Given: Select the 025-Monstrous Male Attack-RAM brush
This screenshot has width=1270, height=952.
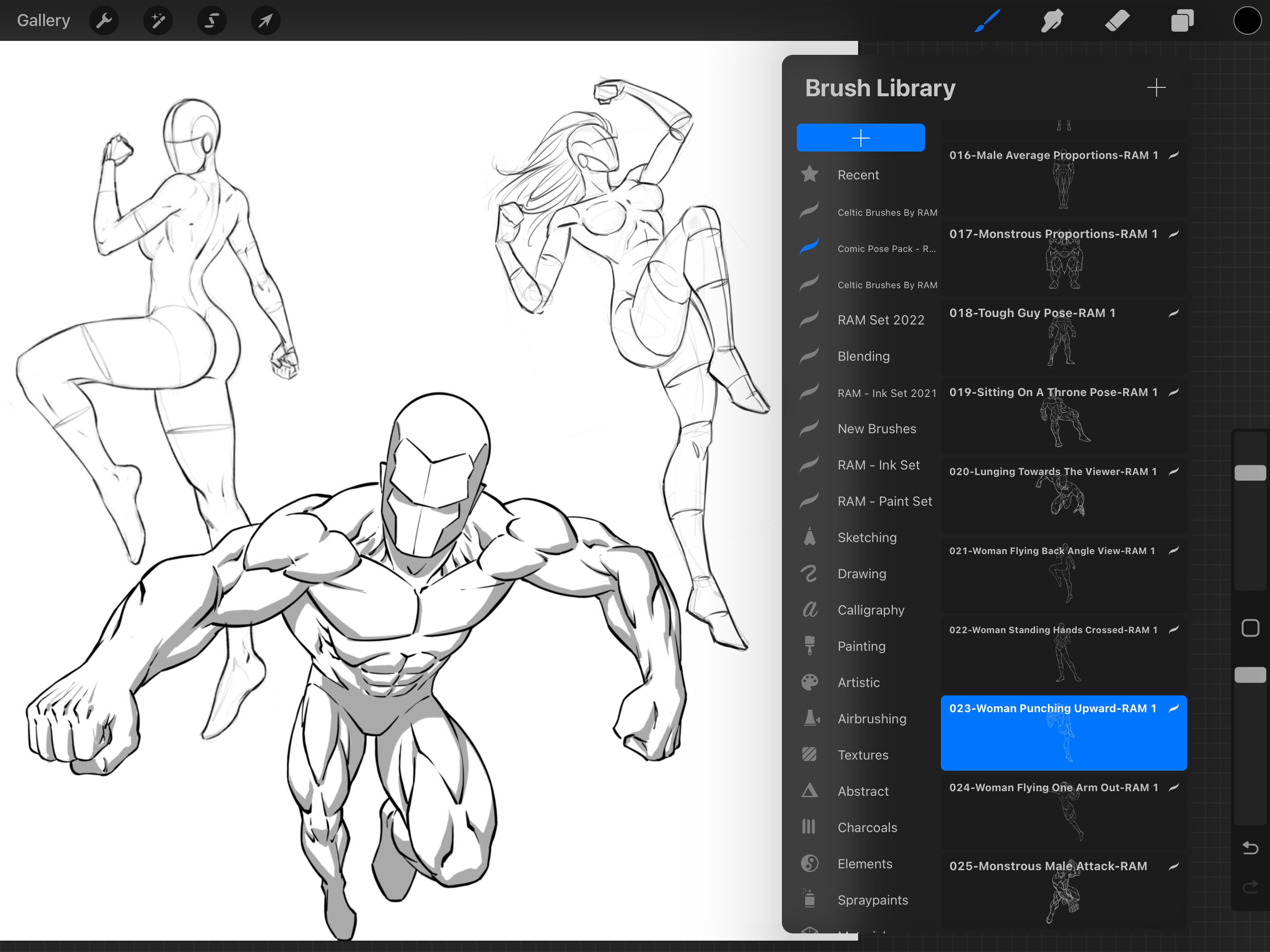Looking at the screenshot, I should [1062, 890].
